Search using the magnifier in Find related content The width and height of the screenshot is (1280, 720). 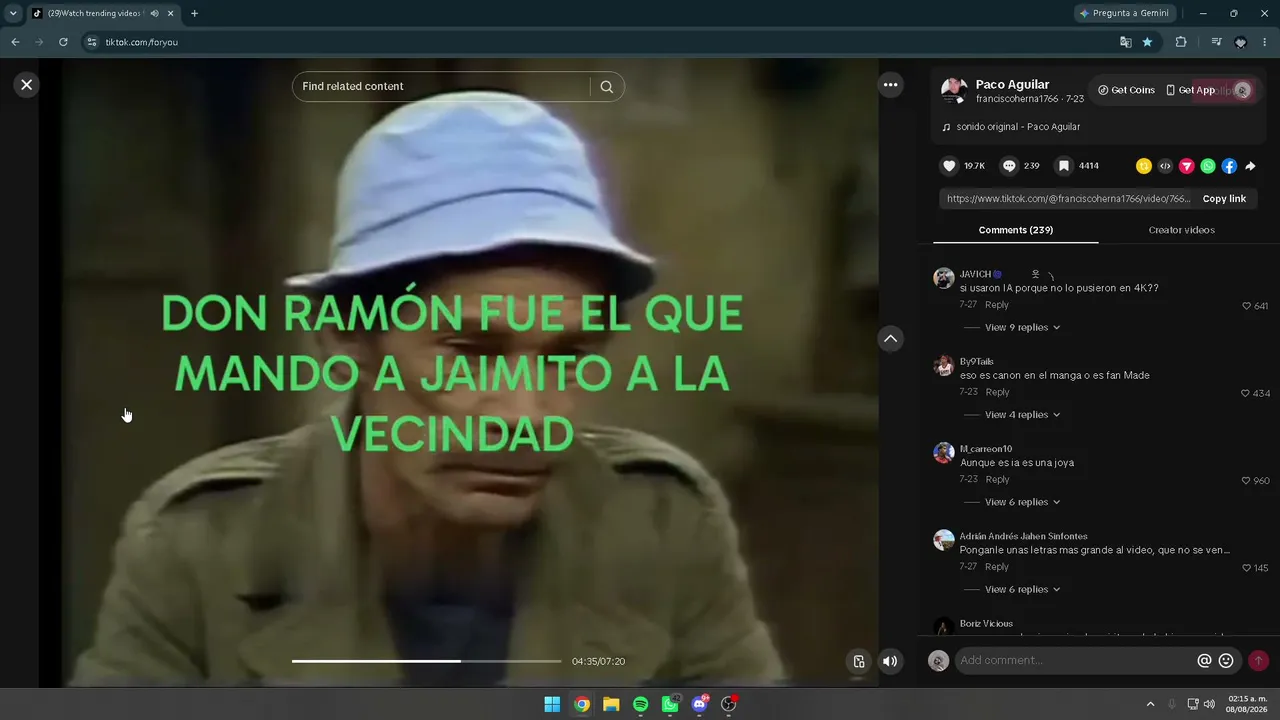(x=606, y=87)
